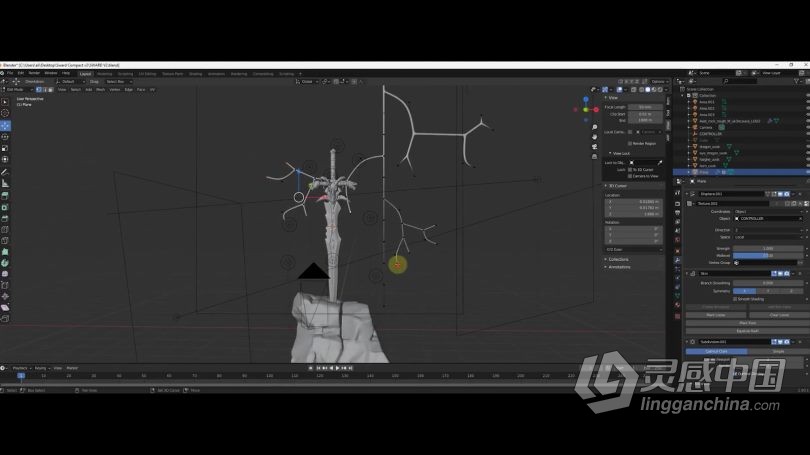Click the Mark Root button
The image size is (810, 455).
[x=747, y=323]
